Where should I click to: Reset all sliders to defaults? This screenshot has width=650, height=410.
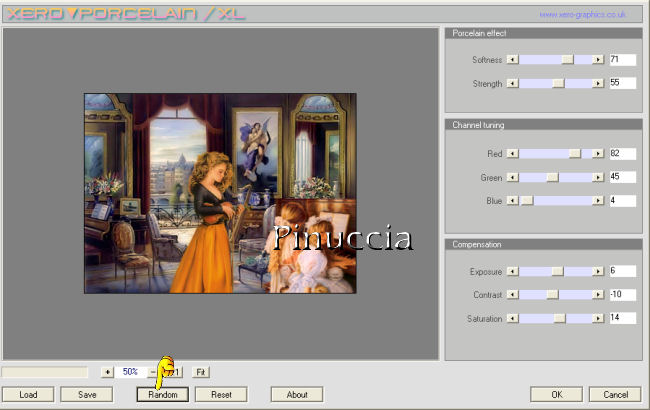pyautogui.click(x=221, y=395)
